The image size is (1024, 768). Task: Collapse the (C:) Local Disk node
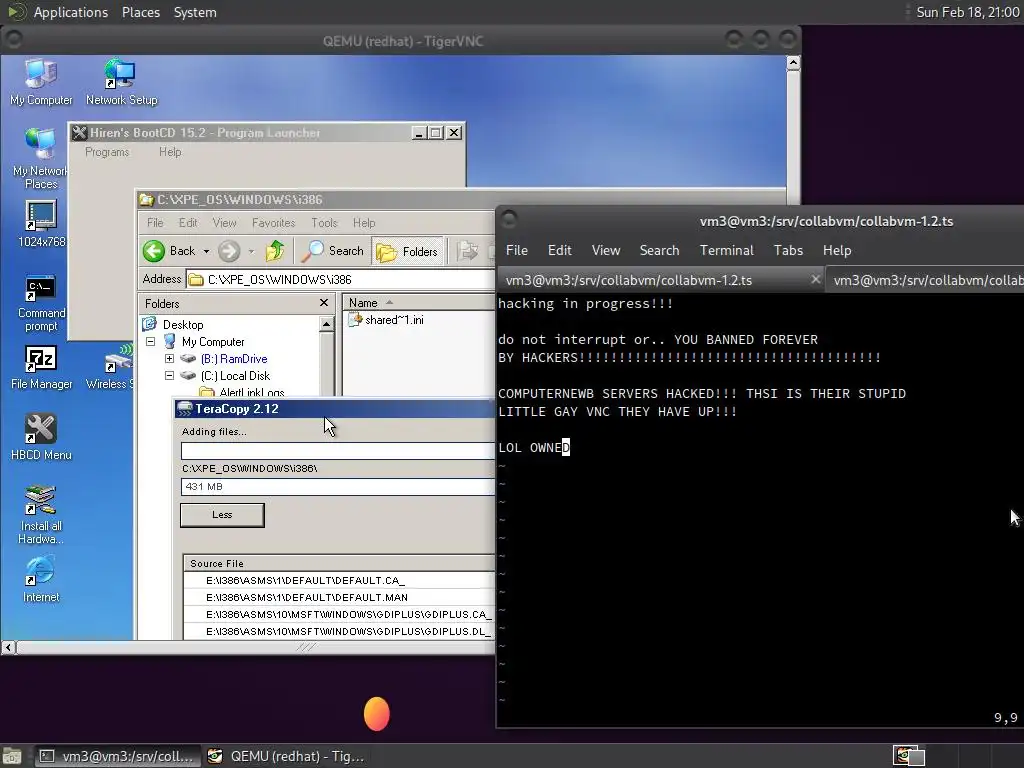[169, 376]
